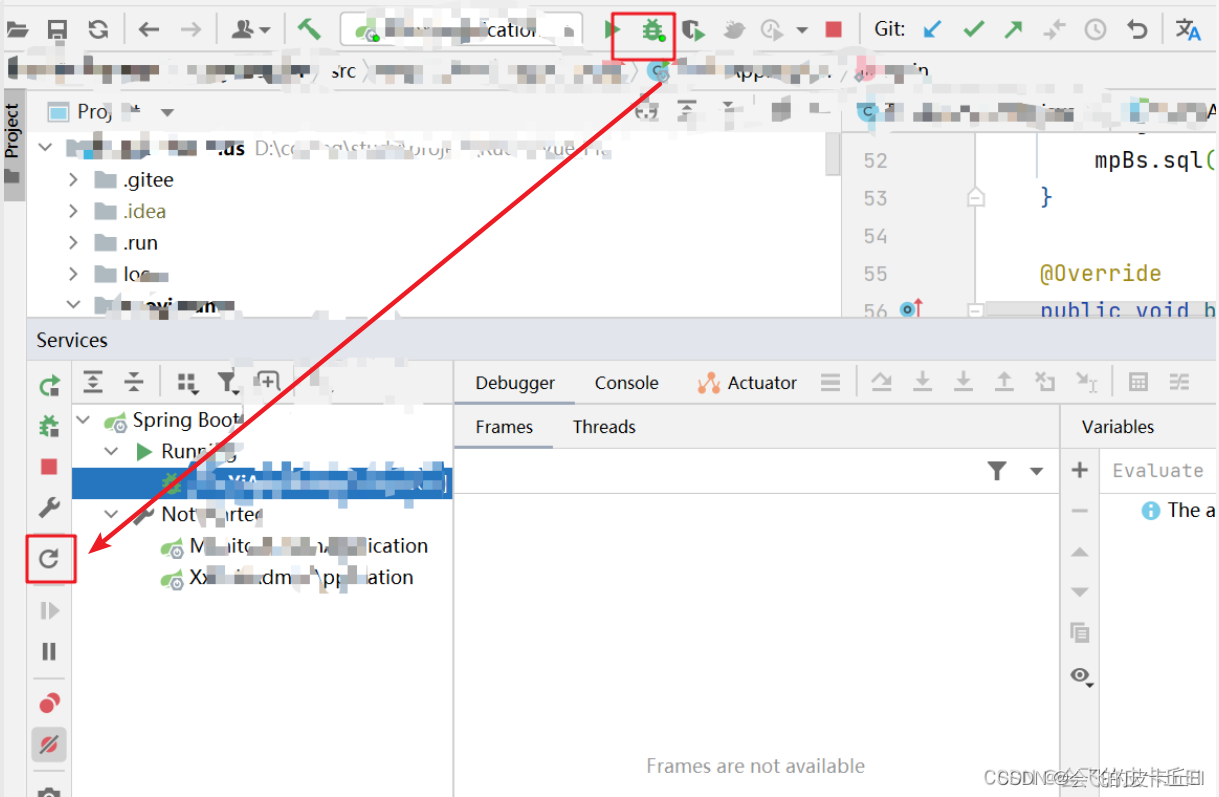Show Git history with the clock icon
This screenshot has height=797, width=1219.
tap(1096, 30)
